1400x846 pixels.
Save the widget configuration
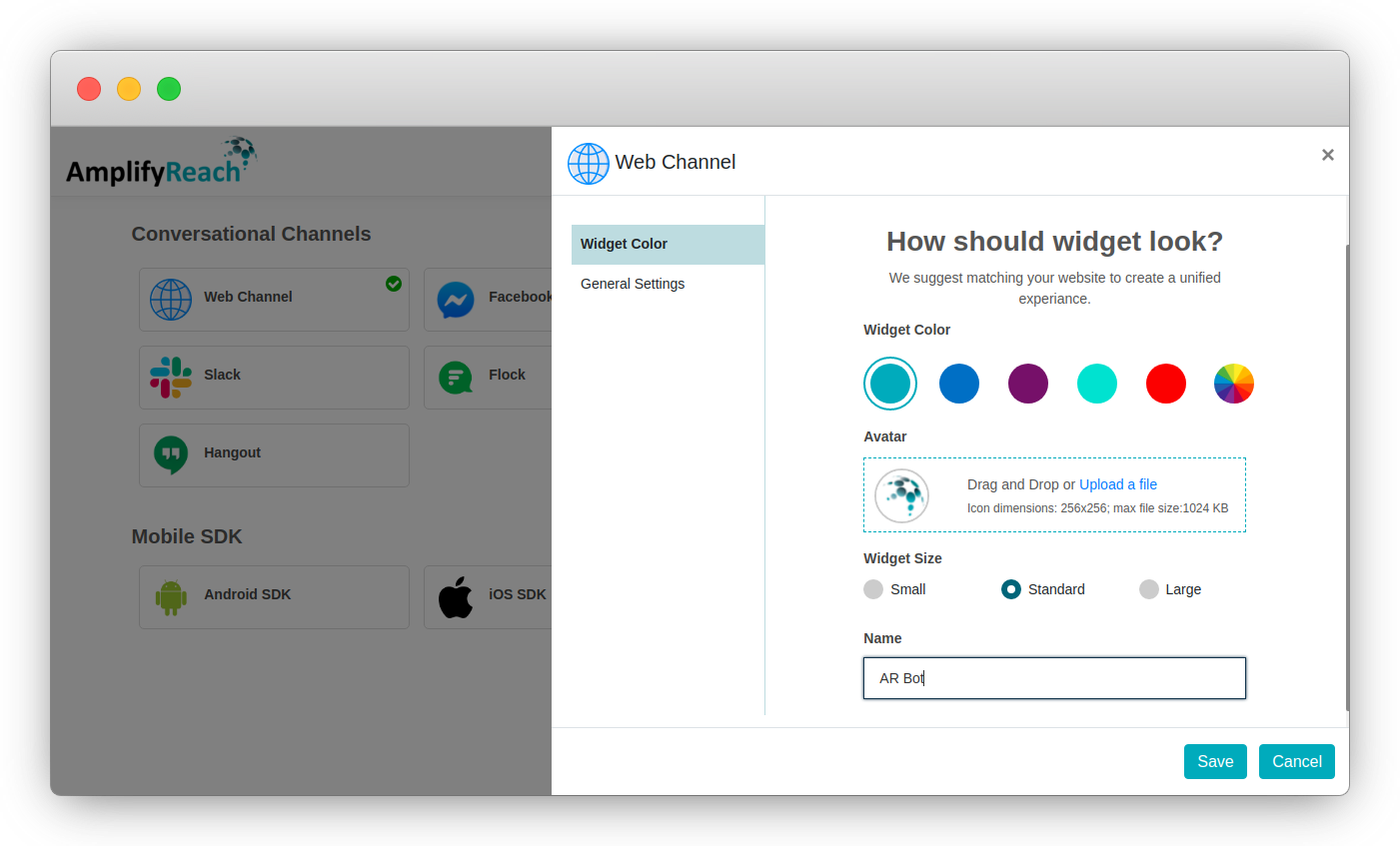click(1215, 761)
